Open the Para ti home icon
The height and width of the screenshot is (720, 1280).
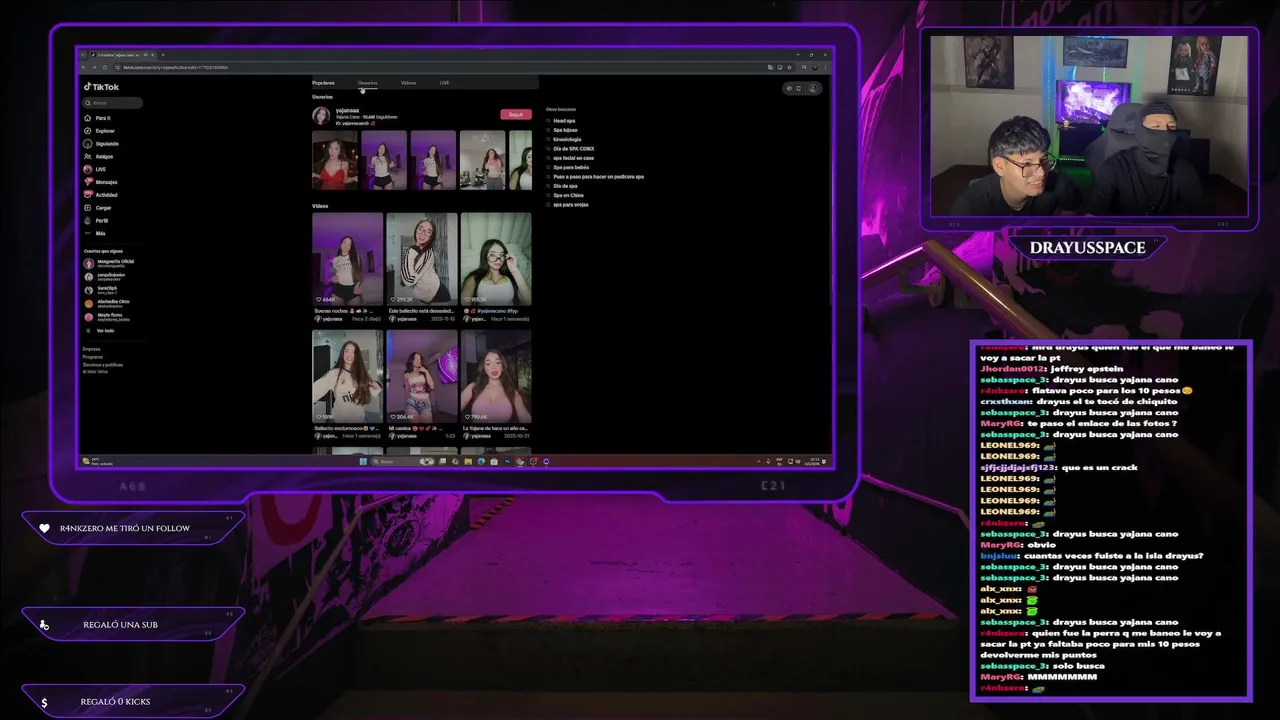pyautogui.click(x=88, y=118)
